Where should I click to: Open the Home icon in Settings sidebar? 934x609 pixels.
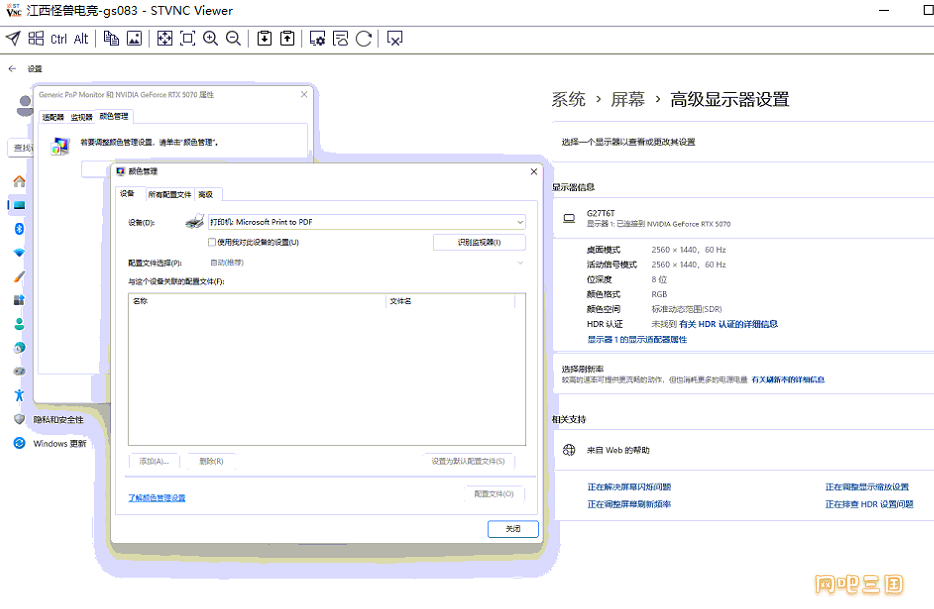pyautogui.click(x=19, y=181)
